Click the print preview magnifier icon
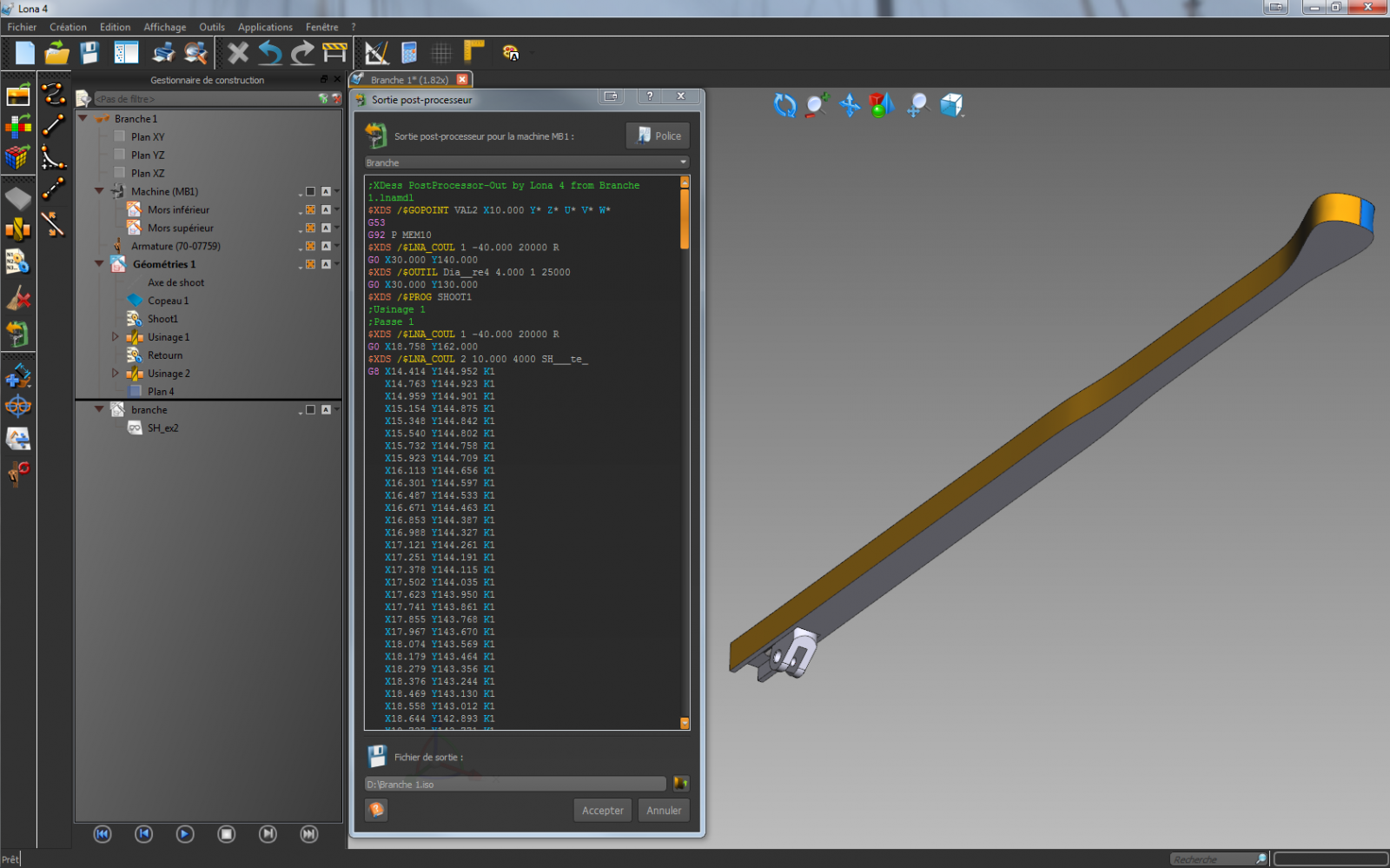 196,53
